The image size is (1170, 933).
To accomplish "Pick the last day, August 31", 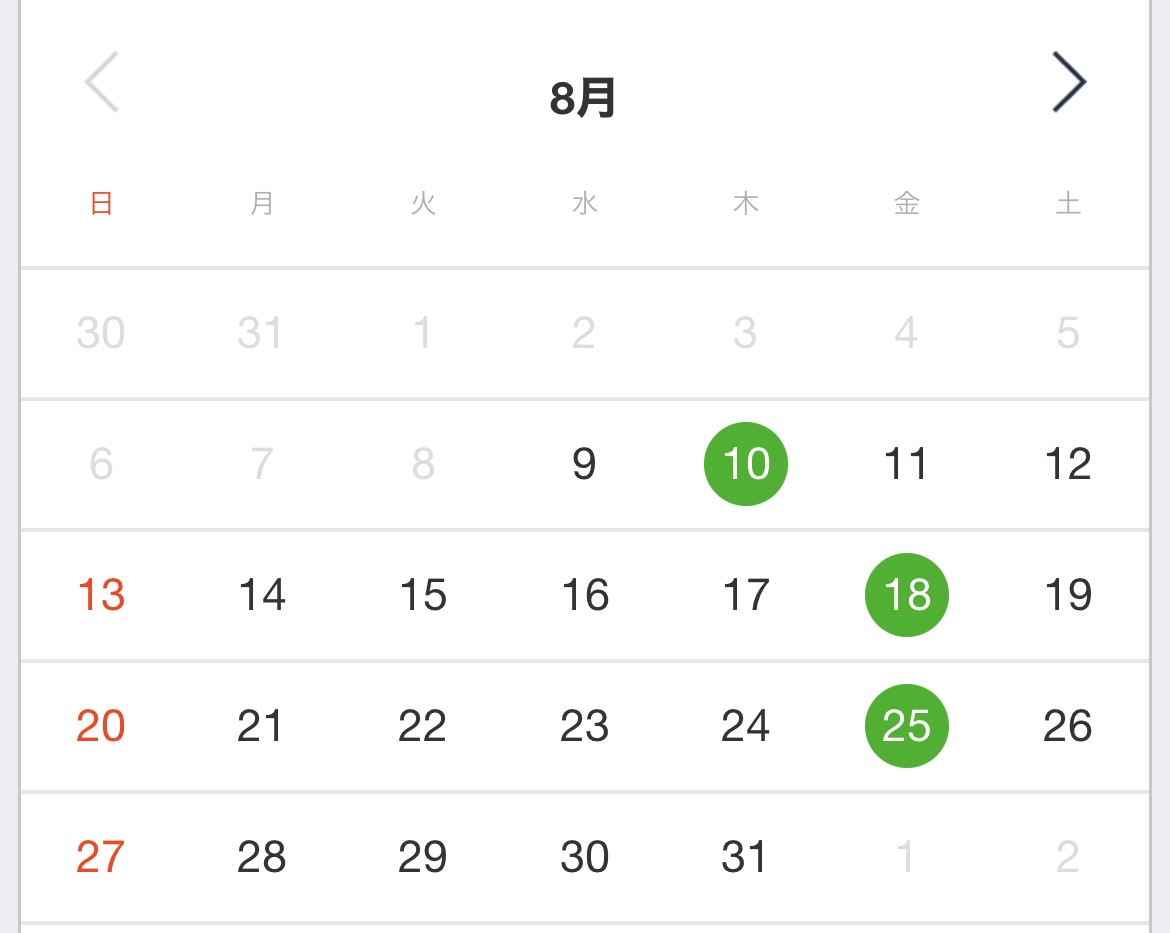I will [x=744, y=857].
